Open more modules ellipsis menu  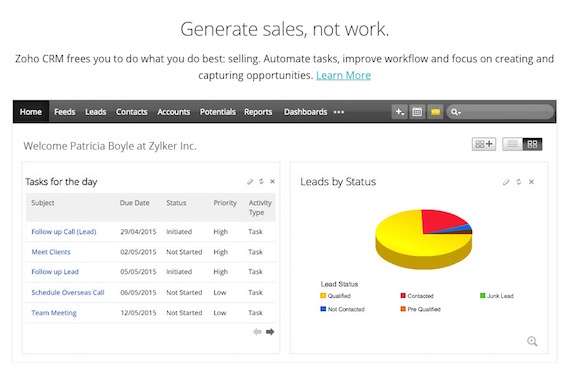click(339, 112)
